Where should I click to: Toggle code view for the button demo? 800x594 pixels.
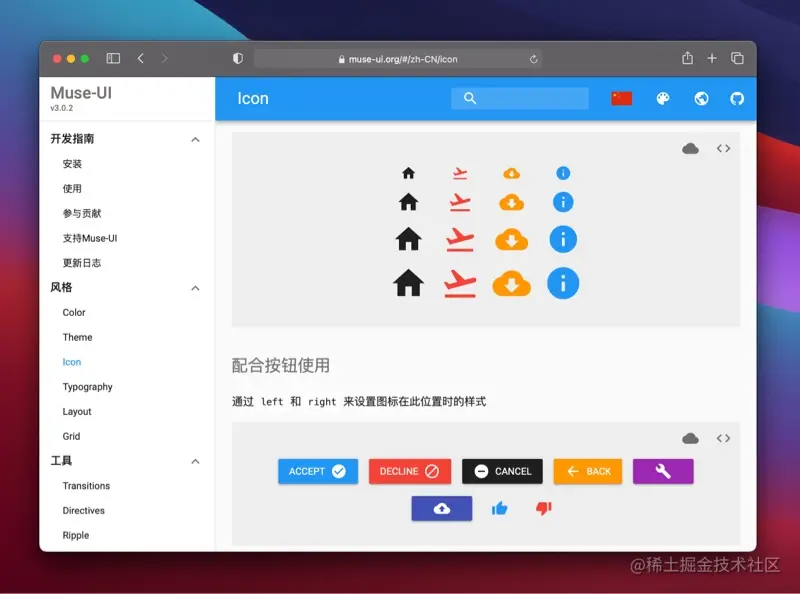723,437
